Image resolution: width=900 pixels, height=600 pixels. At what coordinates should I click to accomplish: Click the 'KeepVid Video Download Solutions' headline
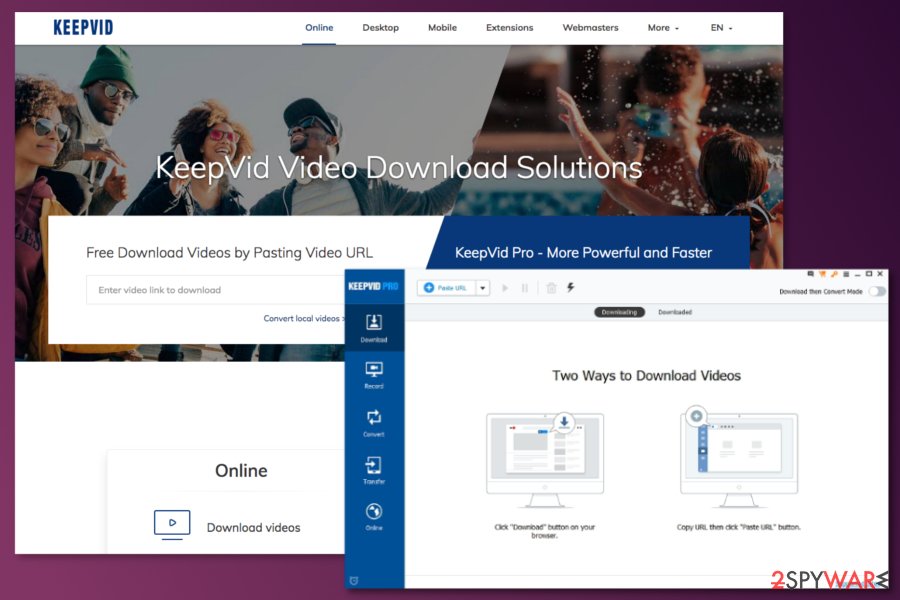(399, 168)
